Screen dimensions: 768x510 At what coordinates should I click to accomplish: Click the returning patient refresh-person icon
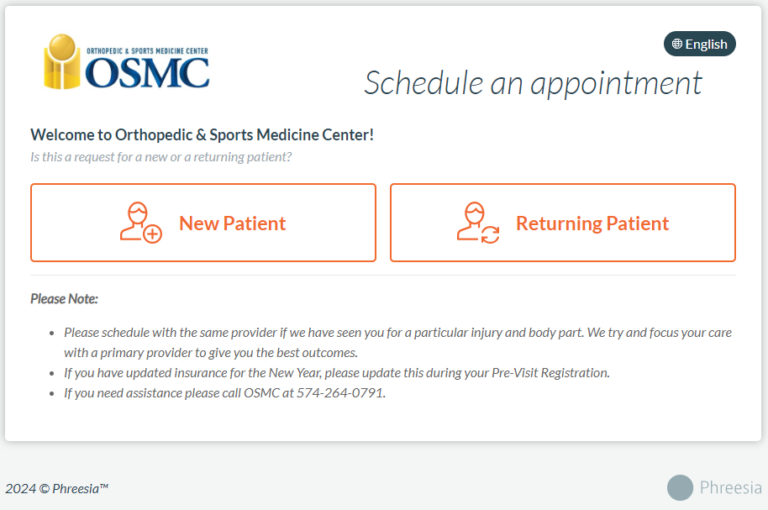coord(477,223)
